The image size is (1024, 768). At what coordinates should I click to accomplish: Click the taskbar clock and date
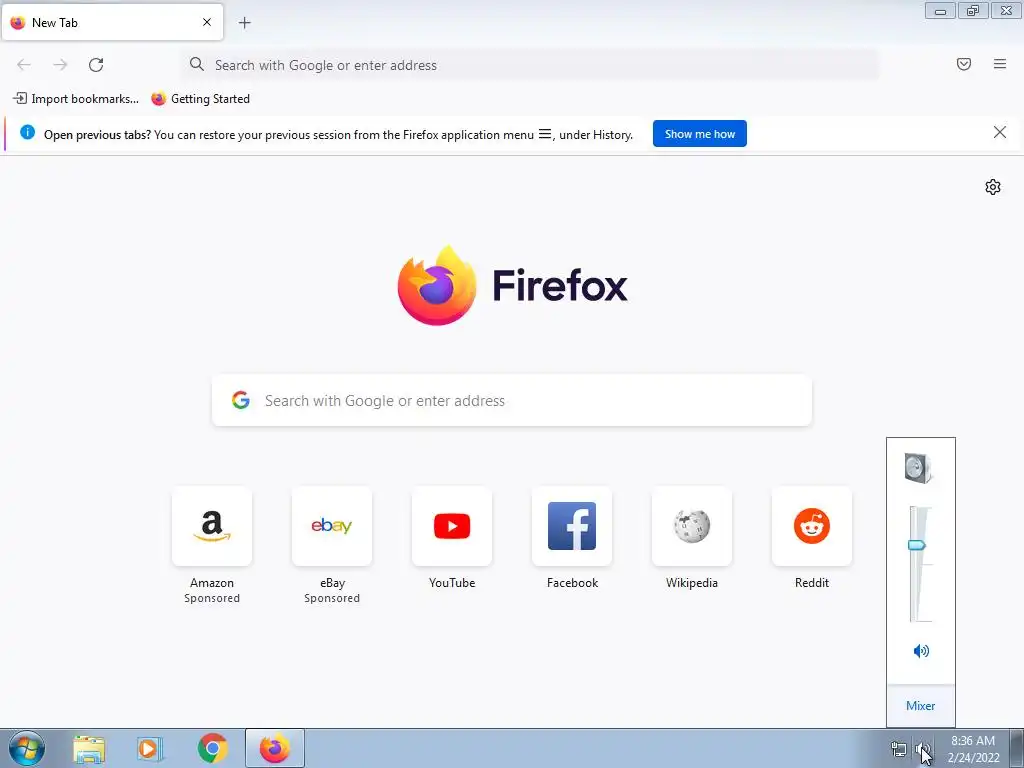tap(973, 749)
